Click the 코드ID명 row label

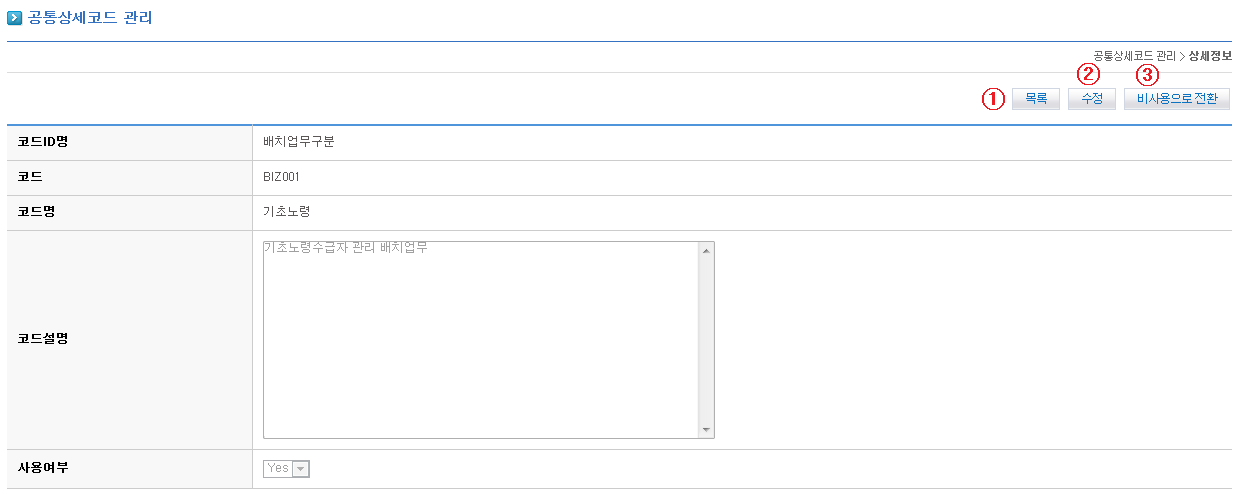[43, 141]
